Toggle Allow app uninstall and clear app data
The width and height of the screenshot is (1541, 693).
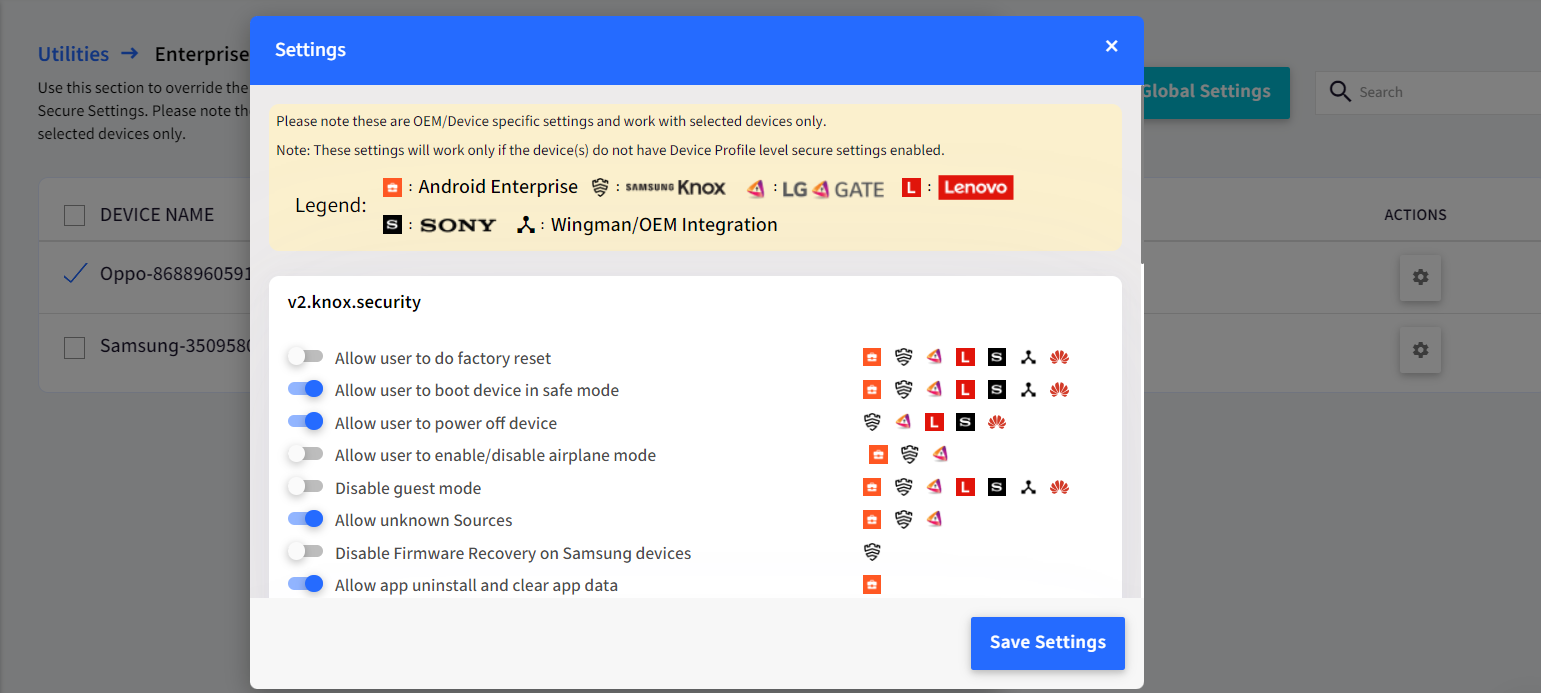[305, 584]
